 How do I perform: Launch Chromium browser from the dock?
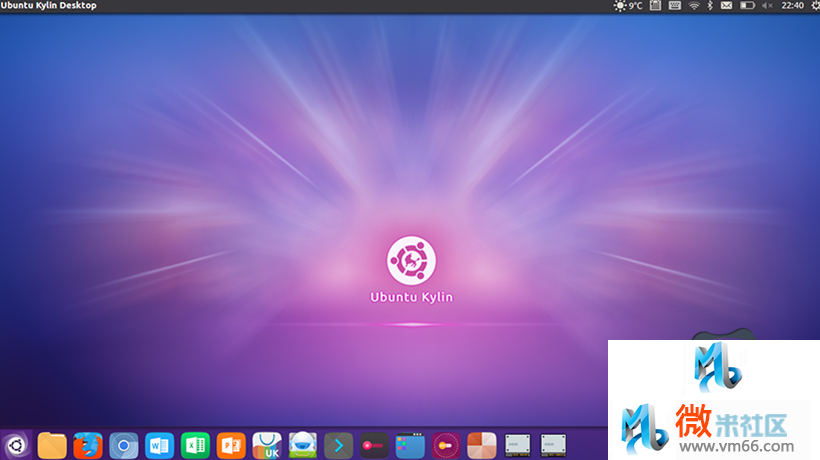point(123,446)
